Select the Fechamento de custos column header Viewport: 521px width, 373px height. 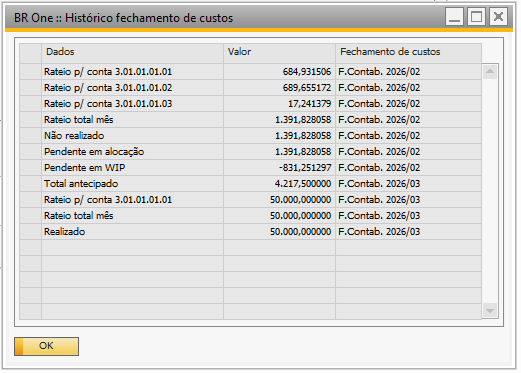coord(408,53)
